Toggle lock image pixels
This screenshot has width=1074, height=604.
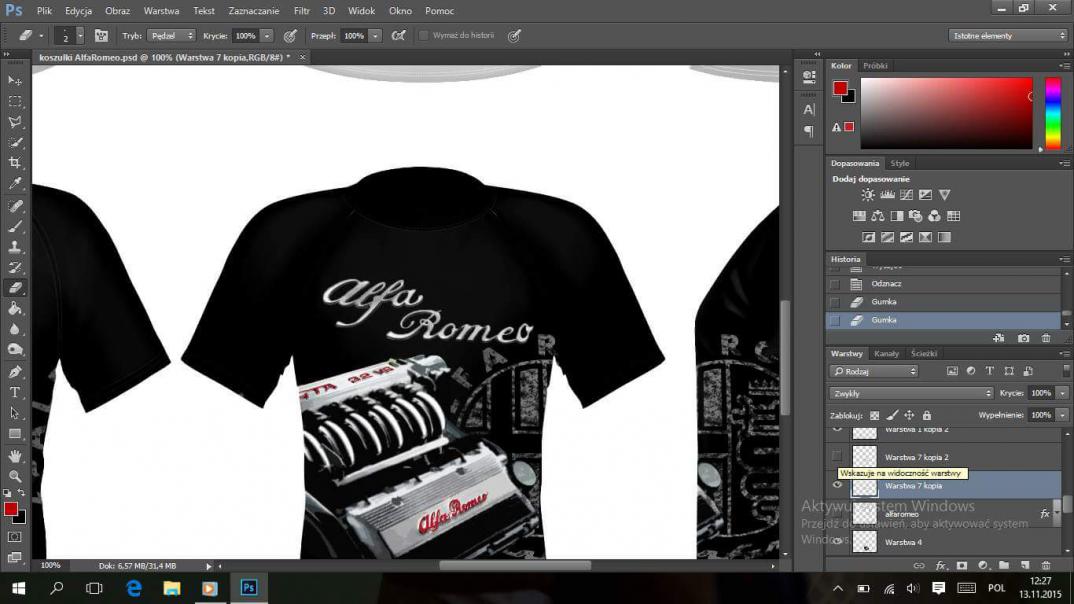[x=892, y=416]
